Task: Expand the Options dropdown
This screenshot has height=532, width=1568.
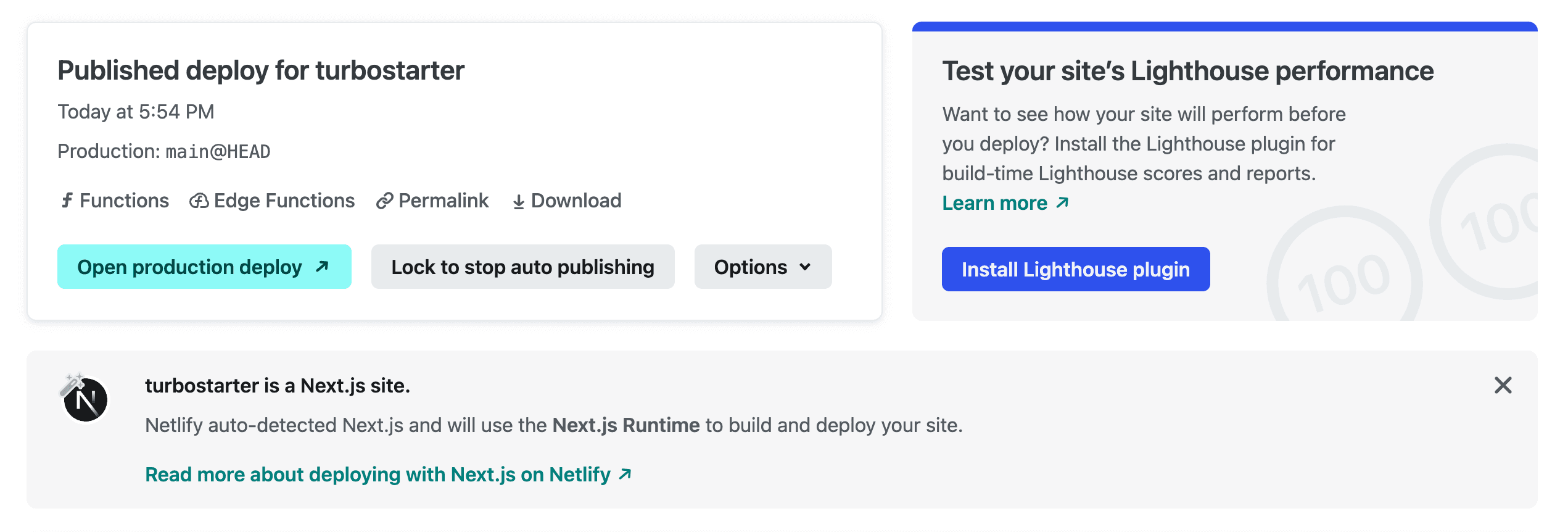Action: [763, 267]
